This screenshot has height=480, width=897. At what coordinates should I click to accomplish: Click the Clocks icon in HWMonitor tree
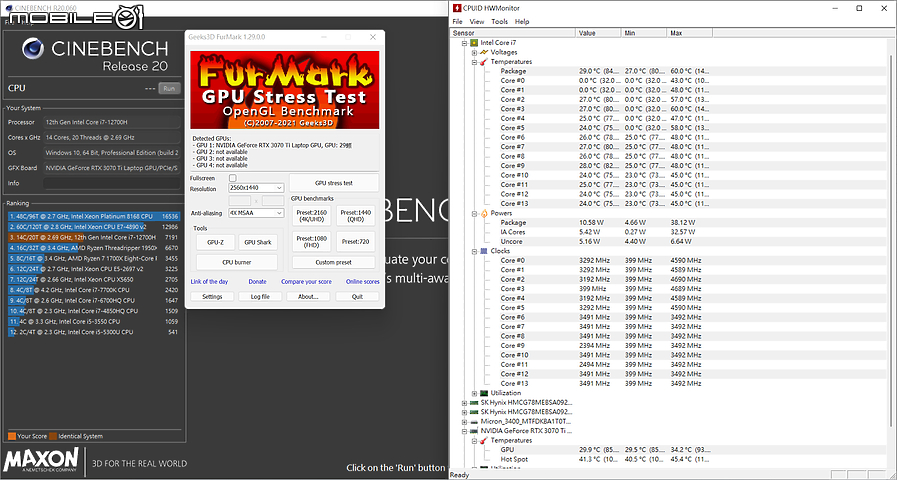coord(484,251)
